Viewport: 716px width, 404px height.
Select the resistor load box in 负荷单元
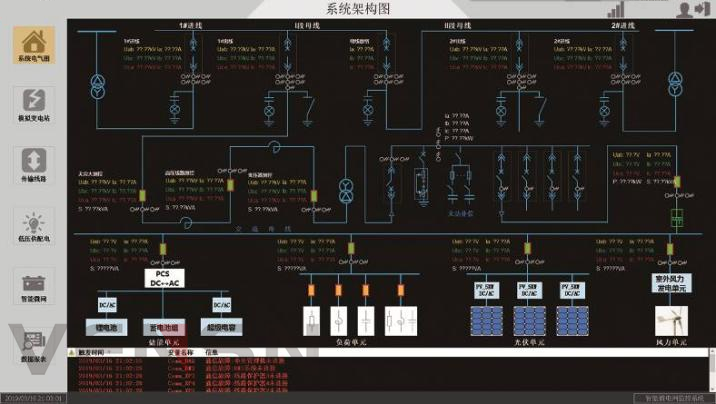click(311, 321)
